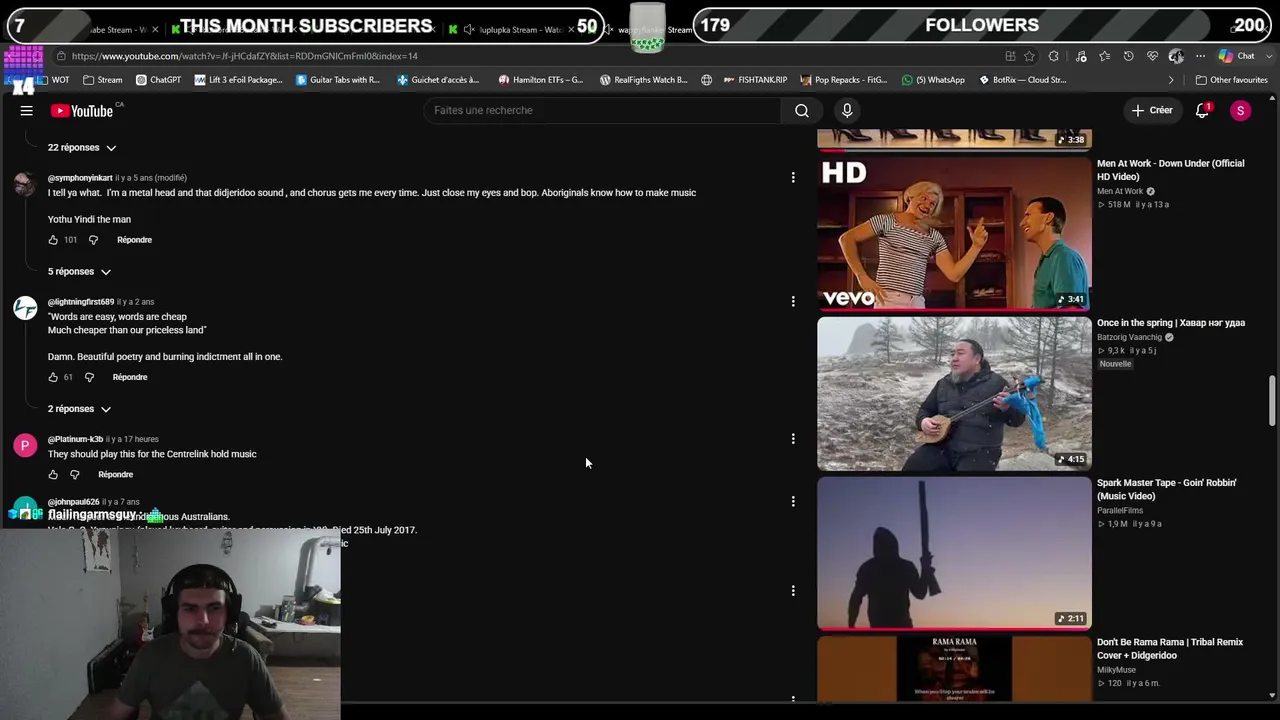Open @symphonyinkart channel link

(x=80, y=178)
